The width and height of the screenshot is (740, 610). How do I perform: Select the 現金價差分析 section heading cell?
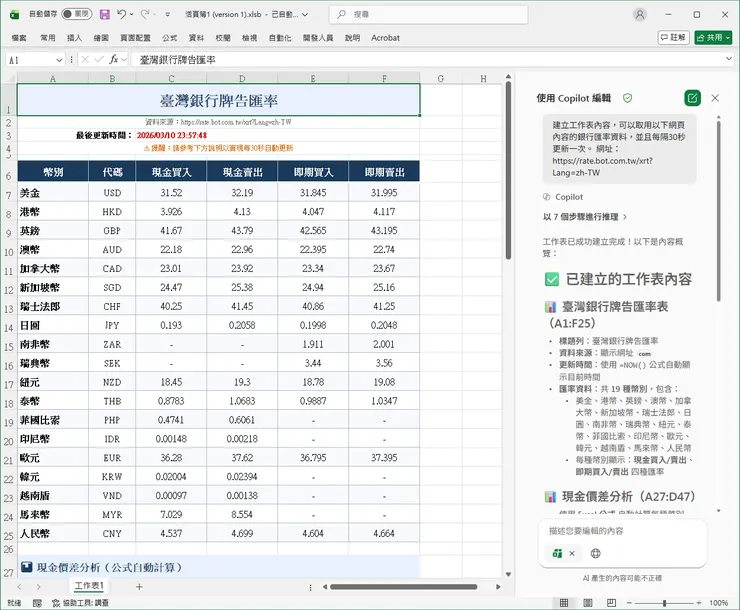pos(219,567)
